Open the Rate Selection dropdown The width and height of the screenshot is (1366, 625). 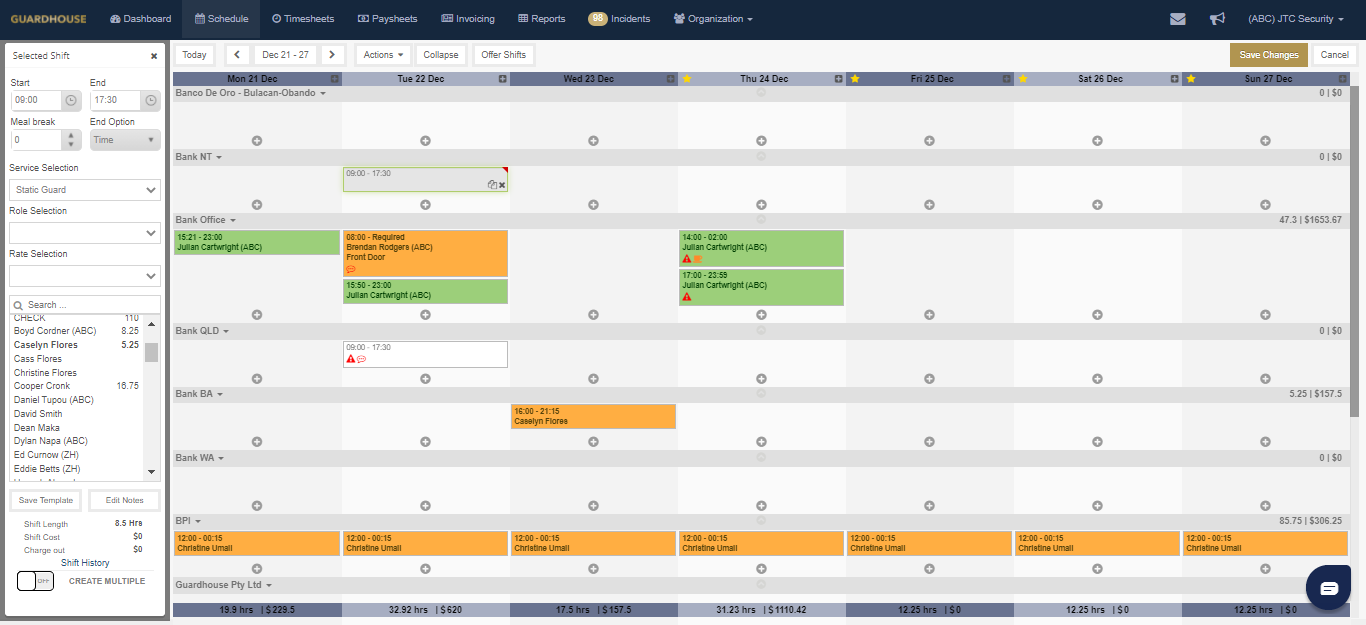85,276
